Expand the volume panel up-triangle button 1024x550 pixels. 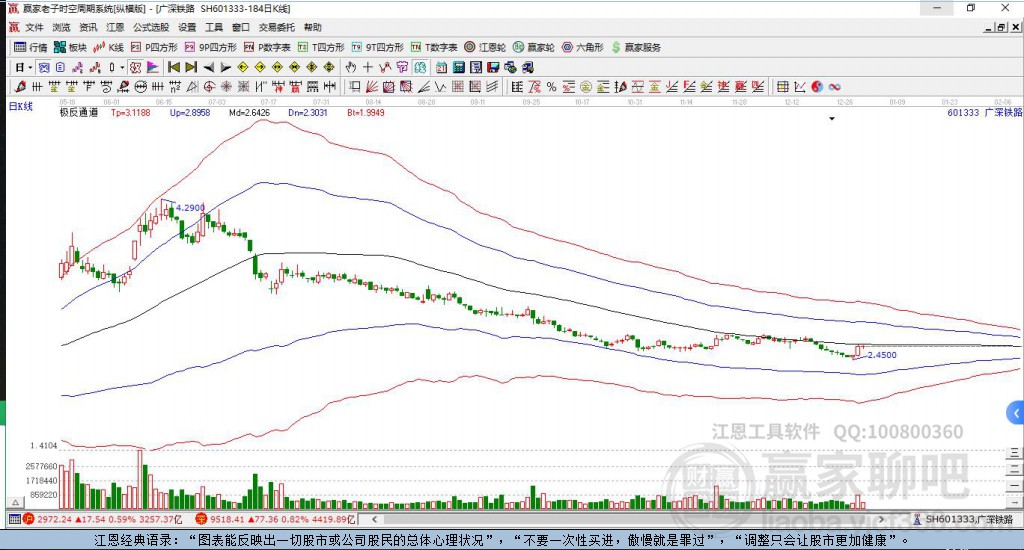point(16,502)
